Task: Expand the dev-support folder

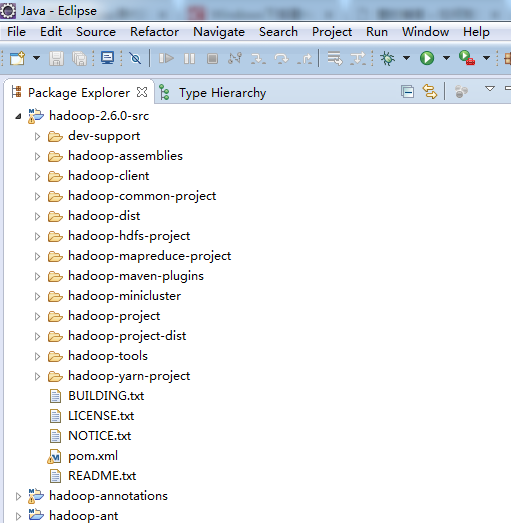Action: (37, 136)
